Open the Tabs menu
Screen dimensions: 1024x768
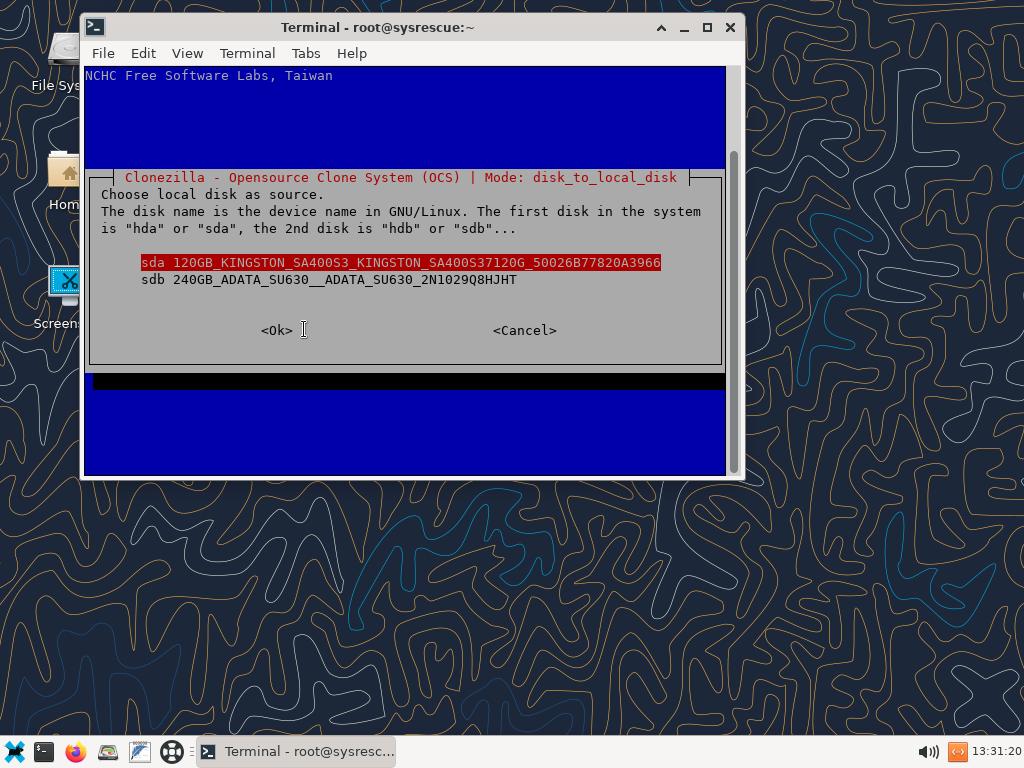[306, 53]
